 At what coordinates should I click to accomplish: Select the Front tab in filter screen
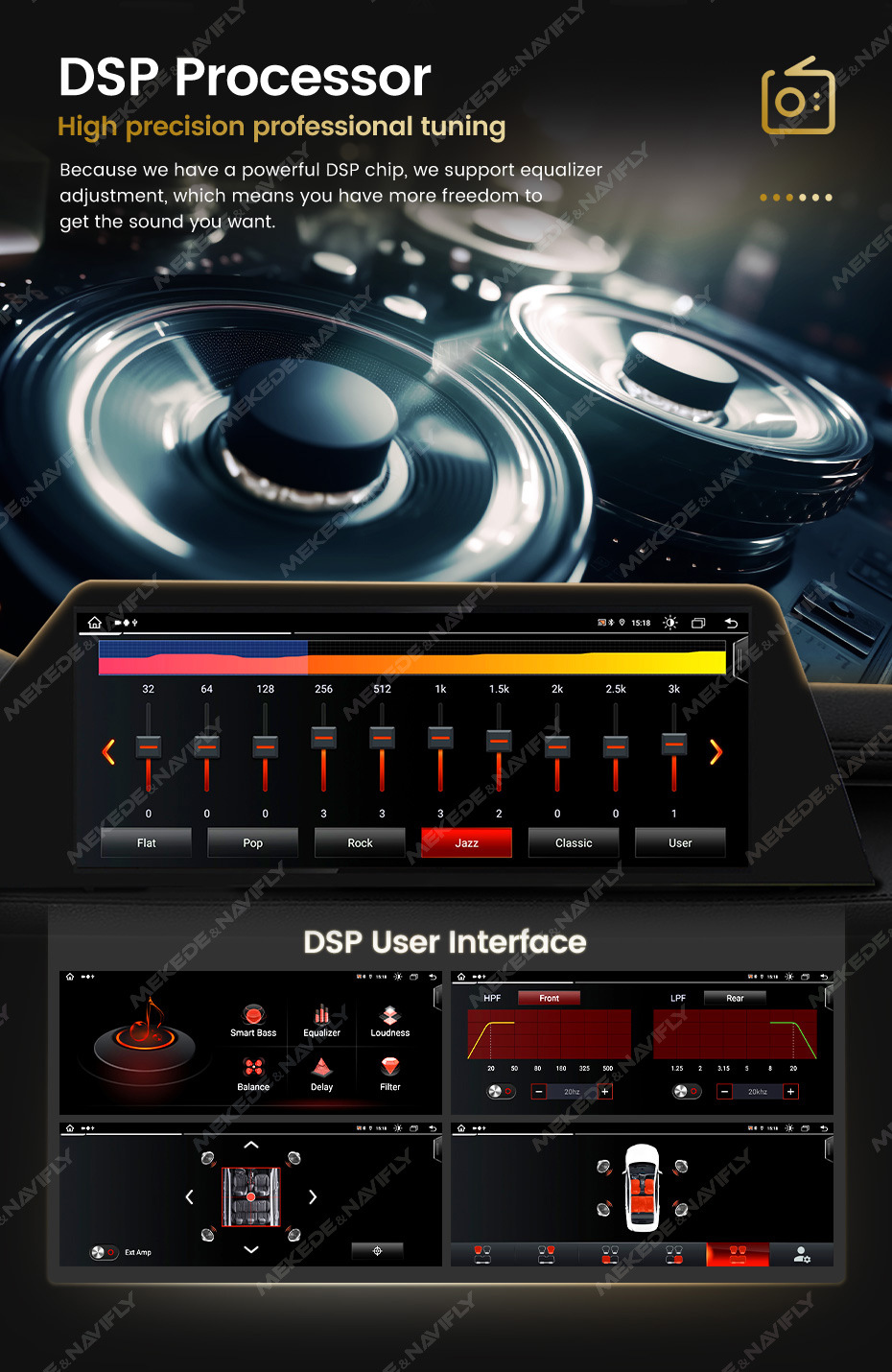pyautogui.click(x=549, y=998)
